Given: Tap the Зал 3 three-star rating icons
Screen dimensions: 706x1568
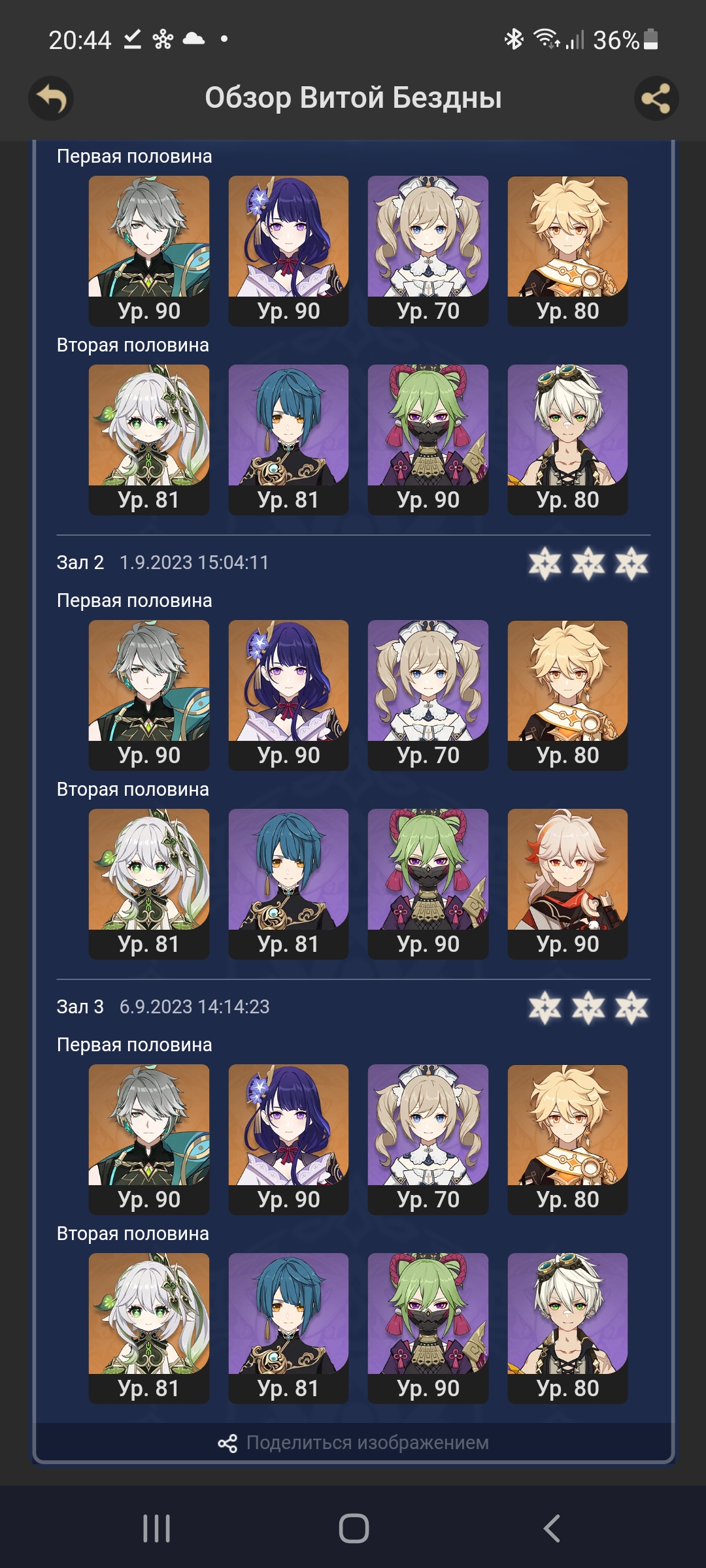Looking at the screenshot, I should (x=588, y=1007).
